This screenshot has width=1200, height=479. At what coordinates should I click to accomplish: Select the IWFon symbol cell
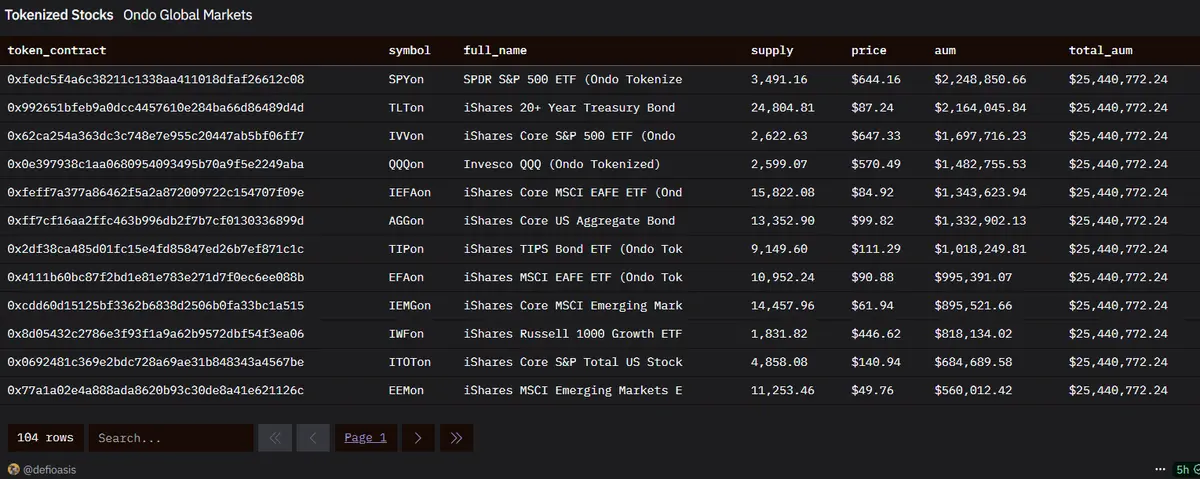click(406, 334)
